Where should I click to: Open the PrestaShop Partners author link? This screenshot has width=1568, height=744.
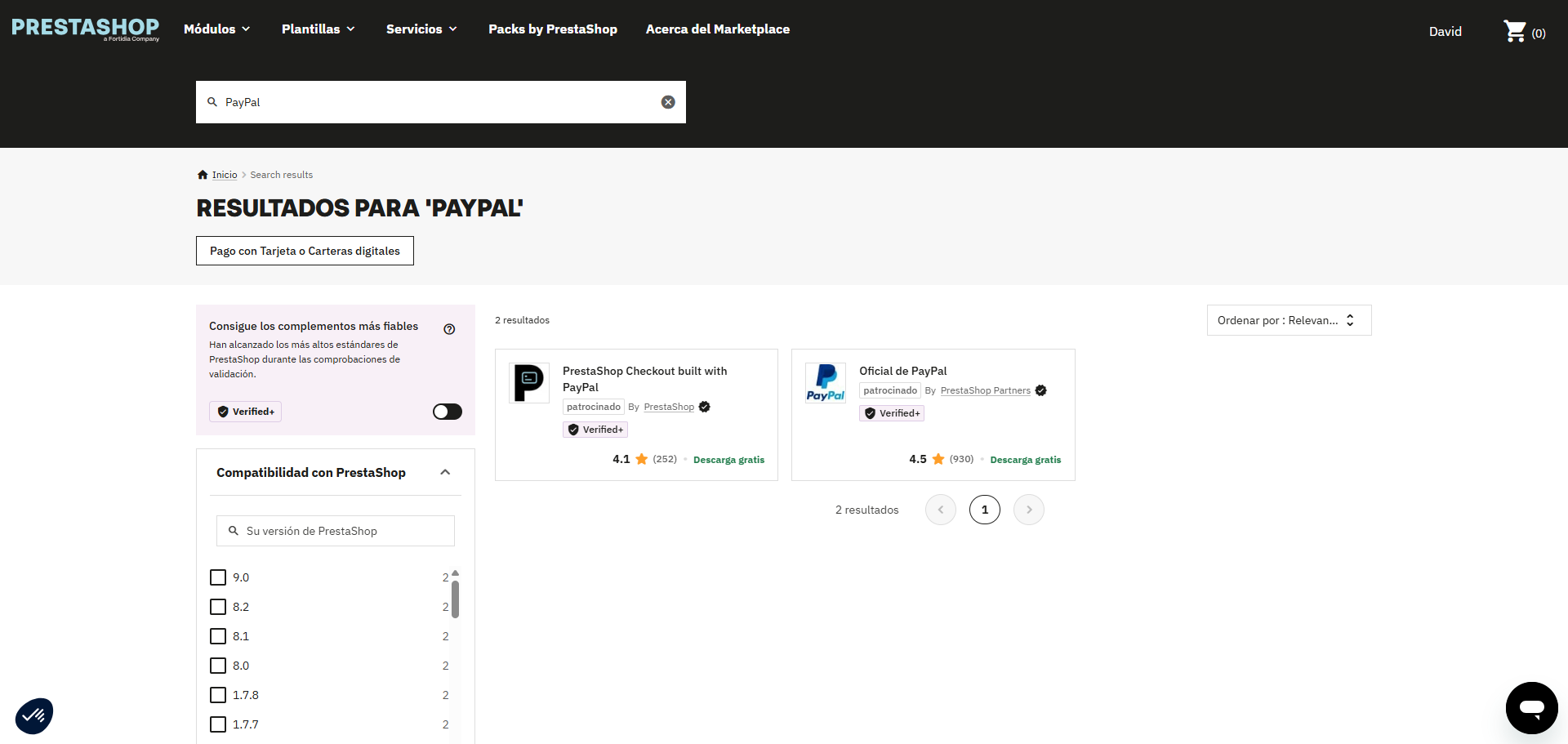pos(985,391)
